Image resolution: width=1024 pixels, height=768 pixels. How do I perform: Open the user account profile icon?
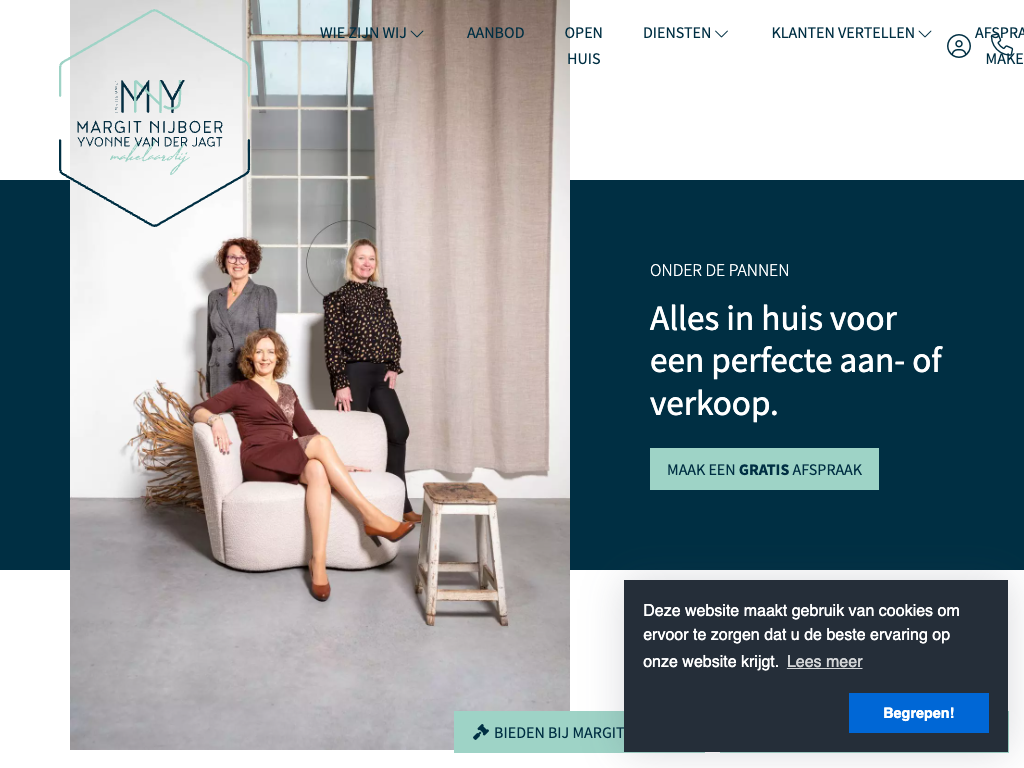coord(958,46)
